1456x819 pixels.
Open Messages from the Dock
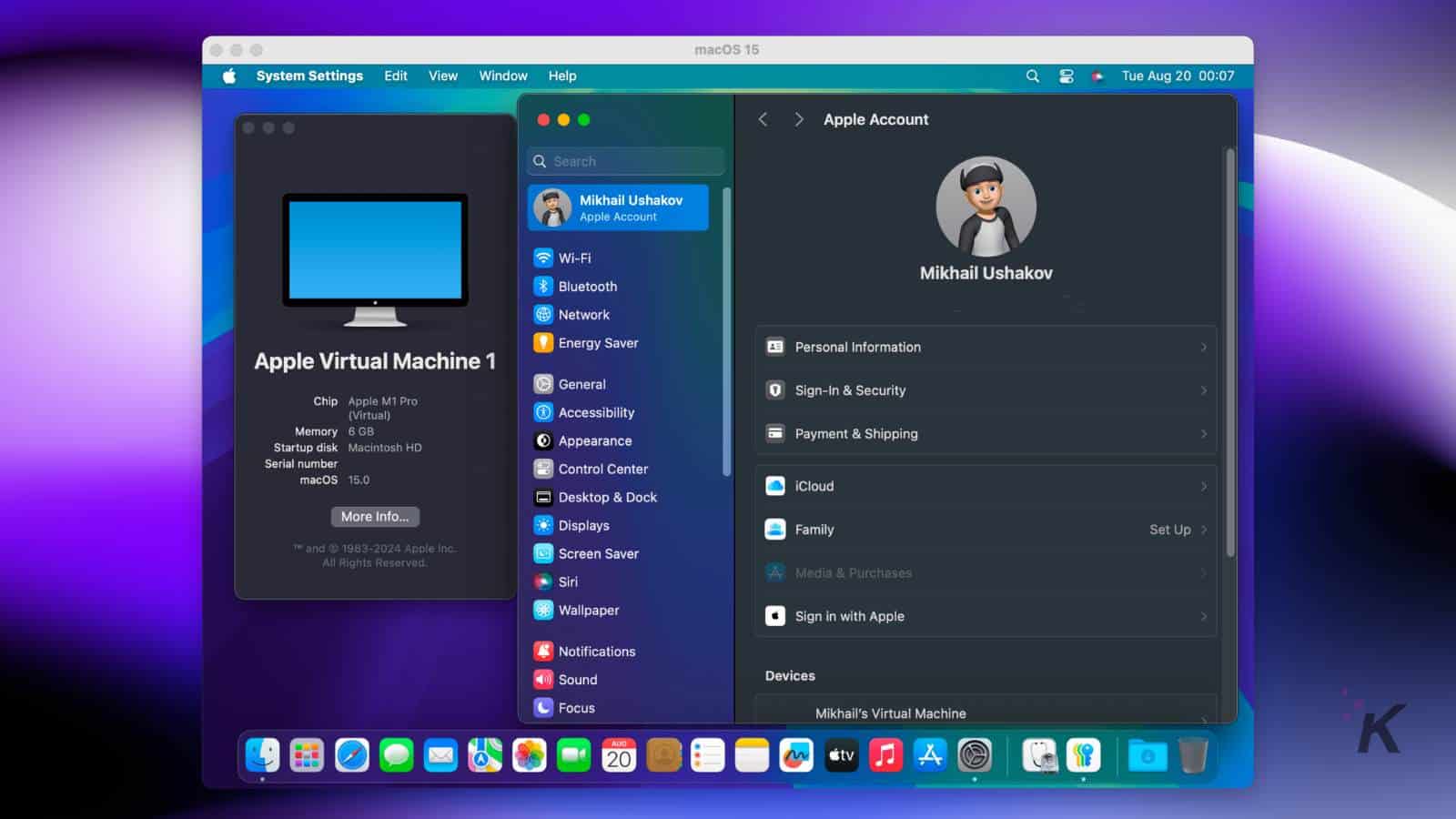pyautogui.click(x=396, y=754)
